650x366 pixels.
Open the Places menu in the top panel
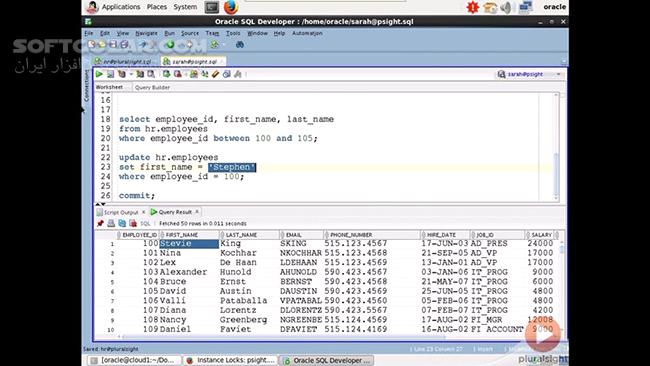tap(157, 7)
